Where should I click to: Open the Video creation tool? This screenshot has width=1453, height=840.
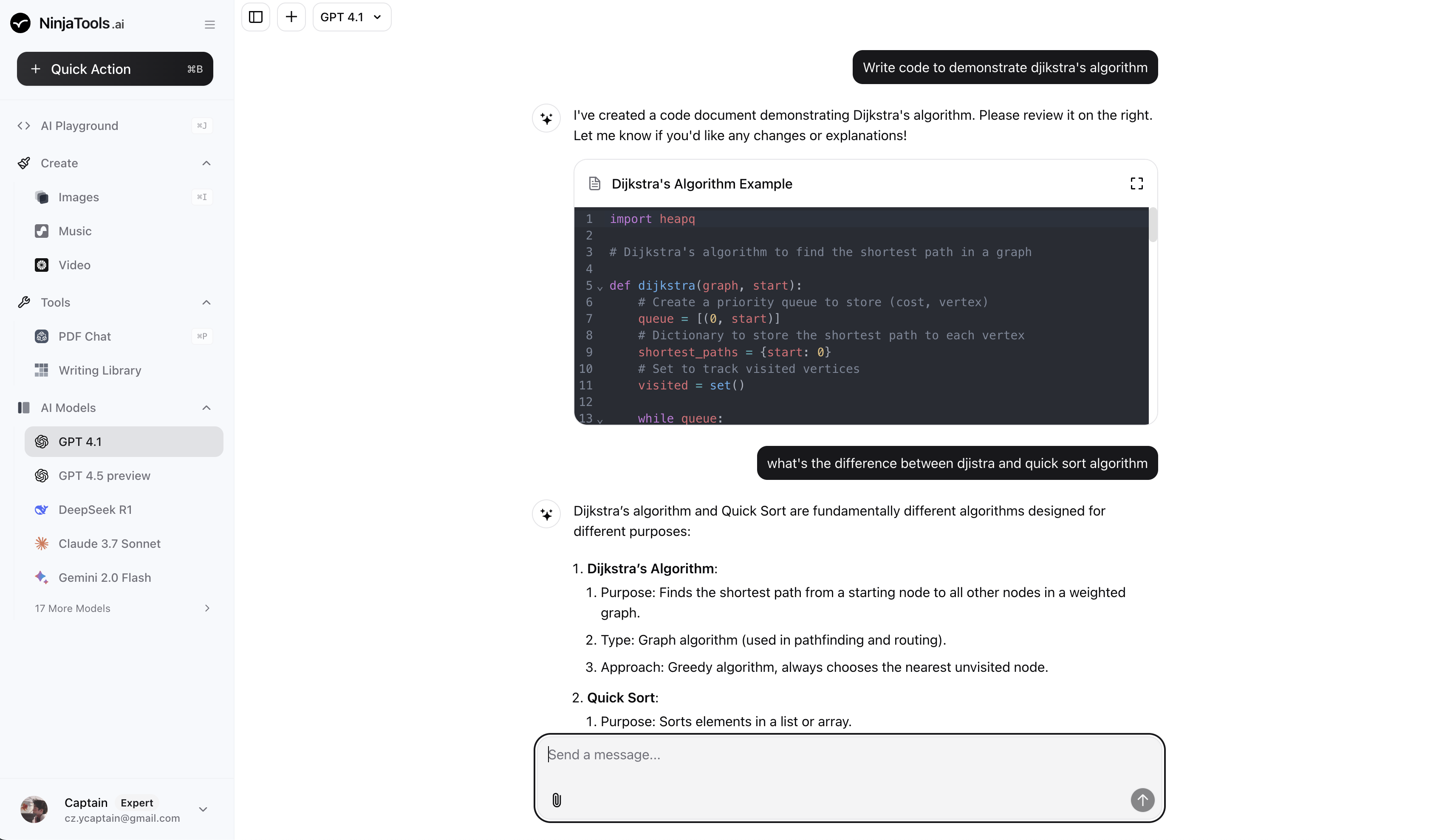click(x=74, y=265)
